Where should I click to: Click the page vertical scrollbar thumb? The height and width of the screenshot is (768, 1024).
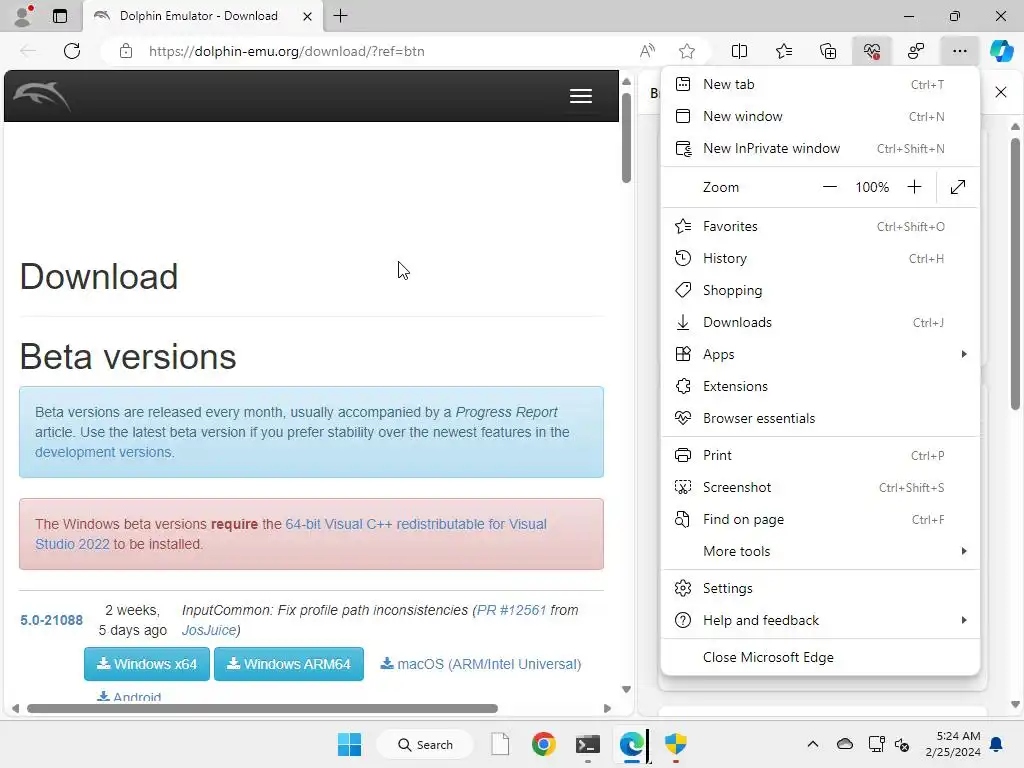pyautogui.click(x=626, y=138)
